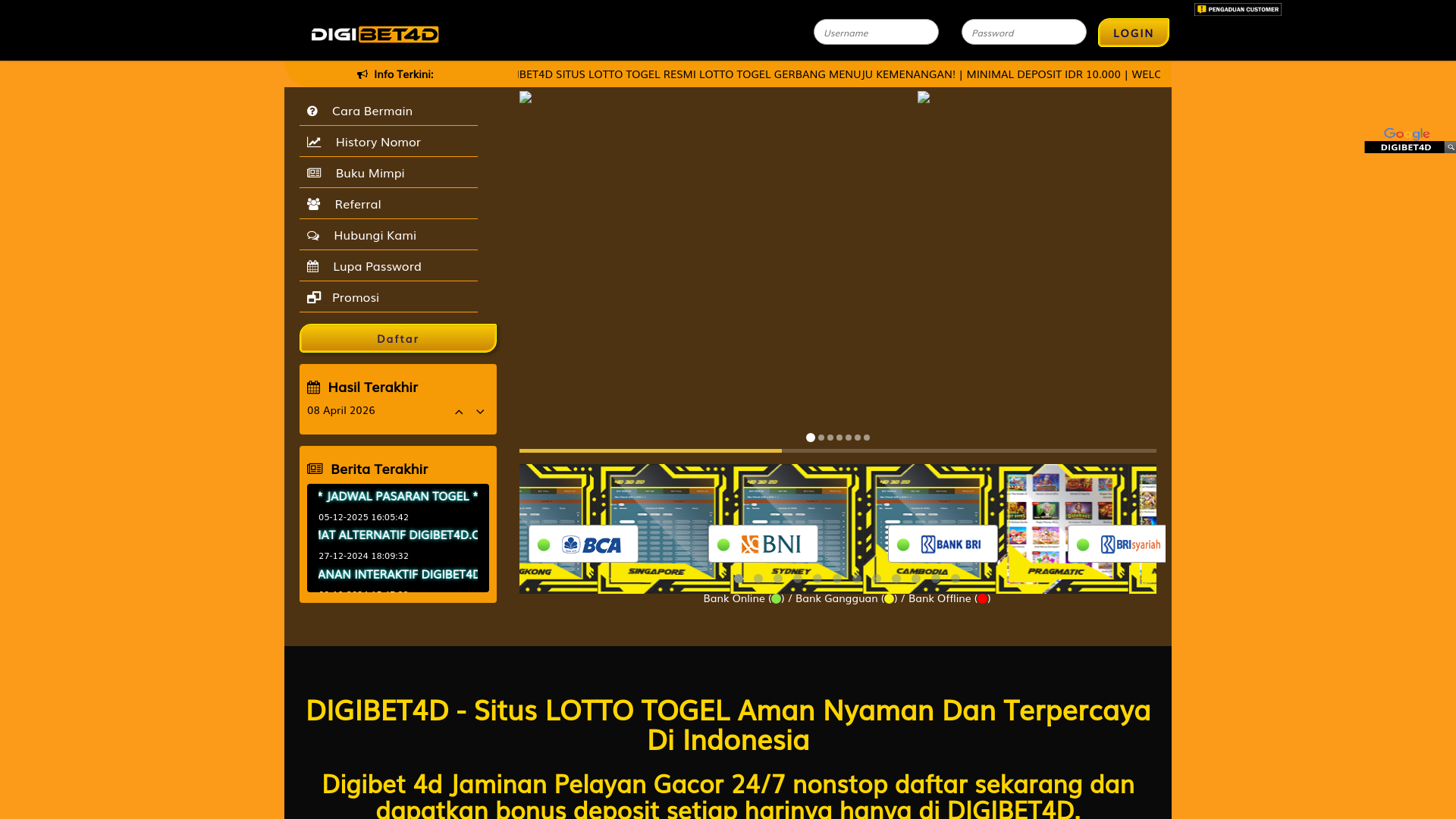The width and height of the screenshot is (1456, 819).
Task: Open Referral menu item
Action: (388, 204)
